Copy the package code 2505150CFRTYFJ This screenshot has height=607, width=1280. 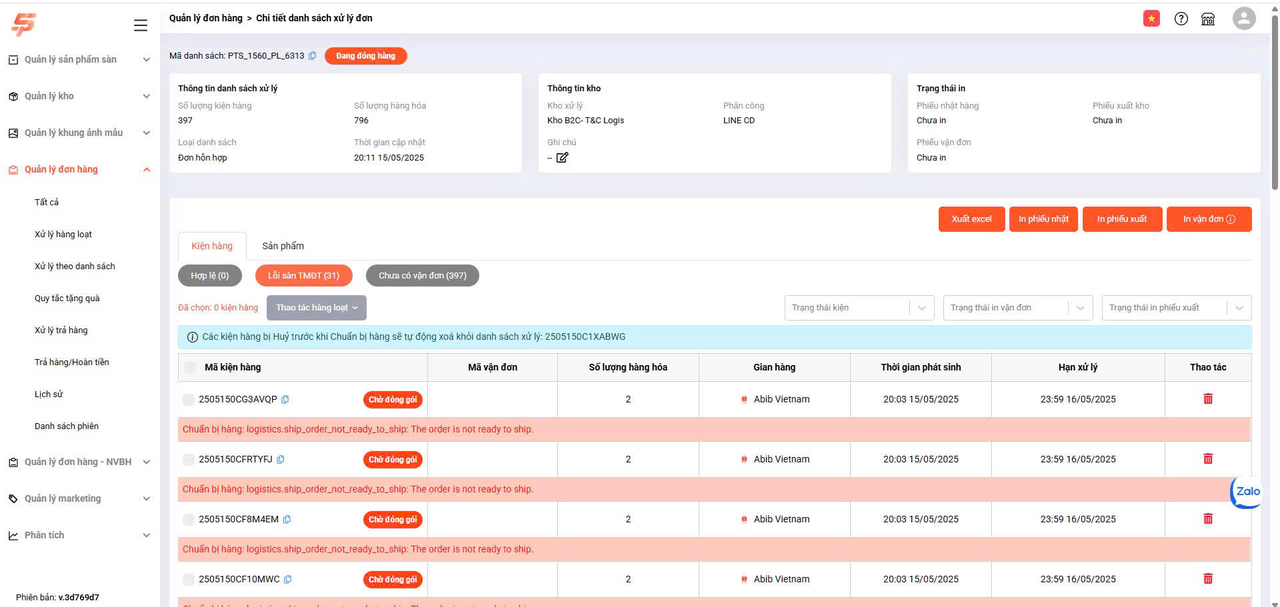pyautogui.click(x=281, y=460)
